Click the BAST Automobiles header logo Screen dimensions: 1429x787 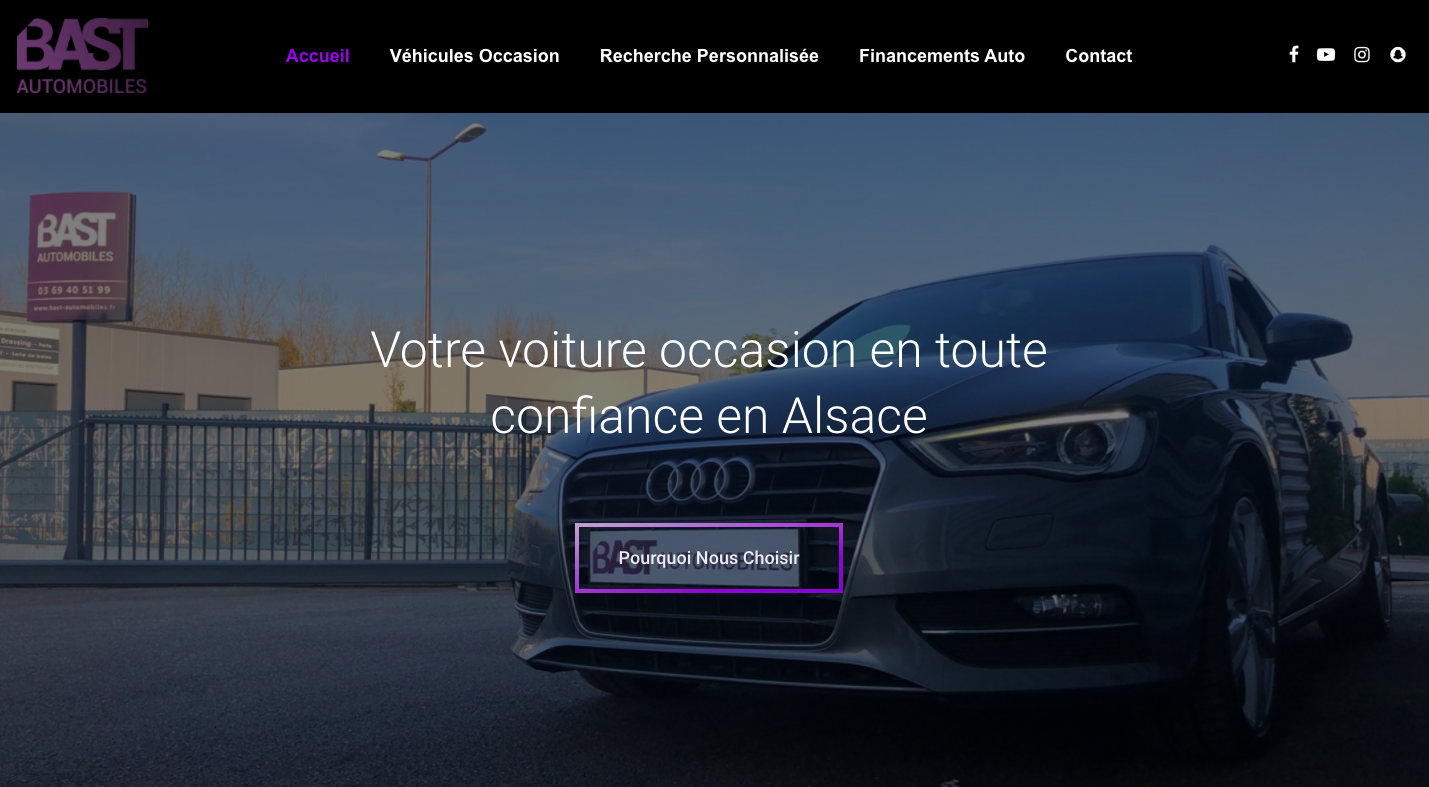tap(82, 56)
